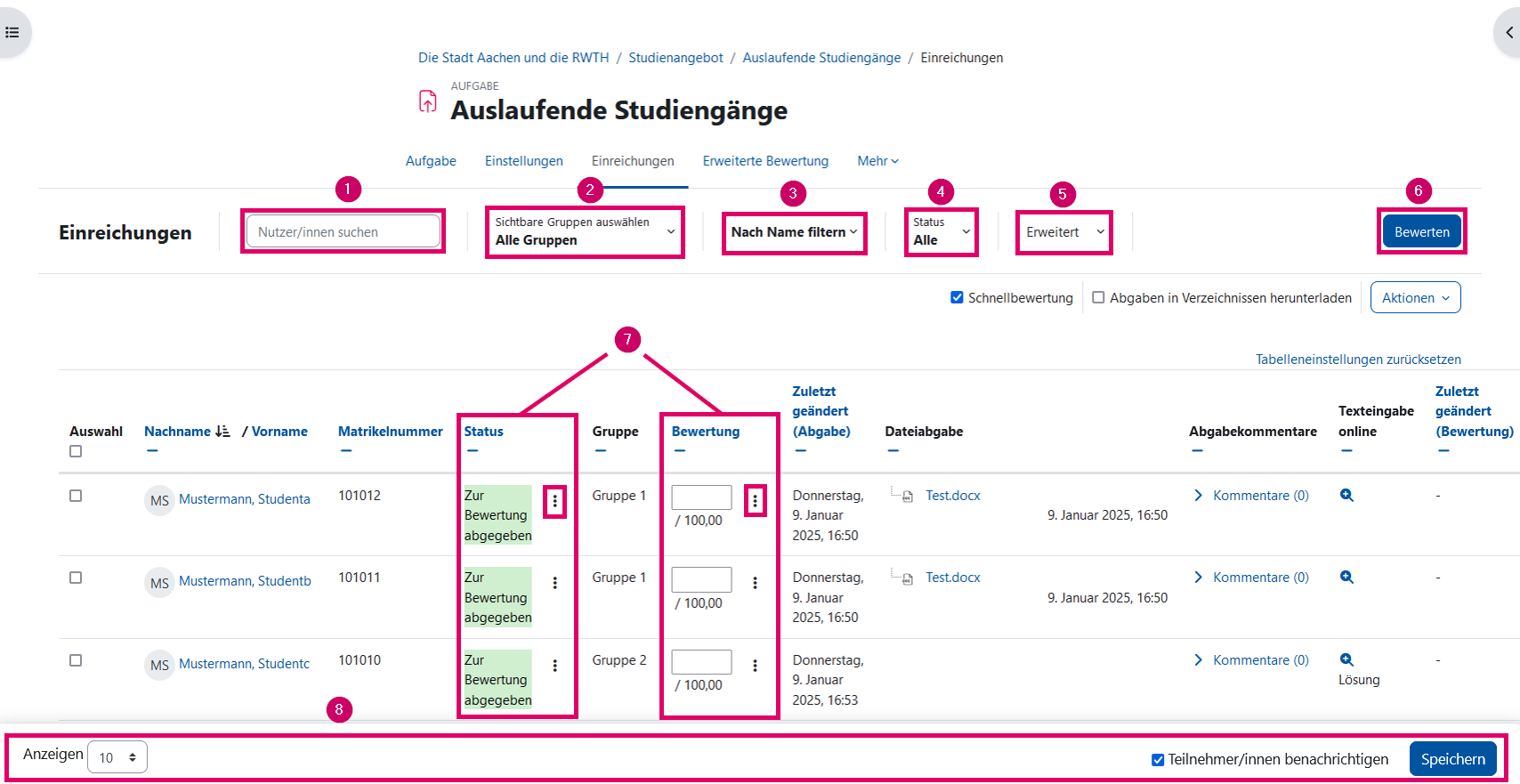This screenshot has height=784, width=1520.
Task: Click the grade input for Studentb
Action: point(701,579)
